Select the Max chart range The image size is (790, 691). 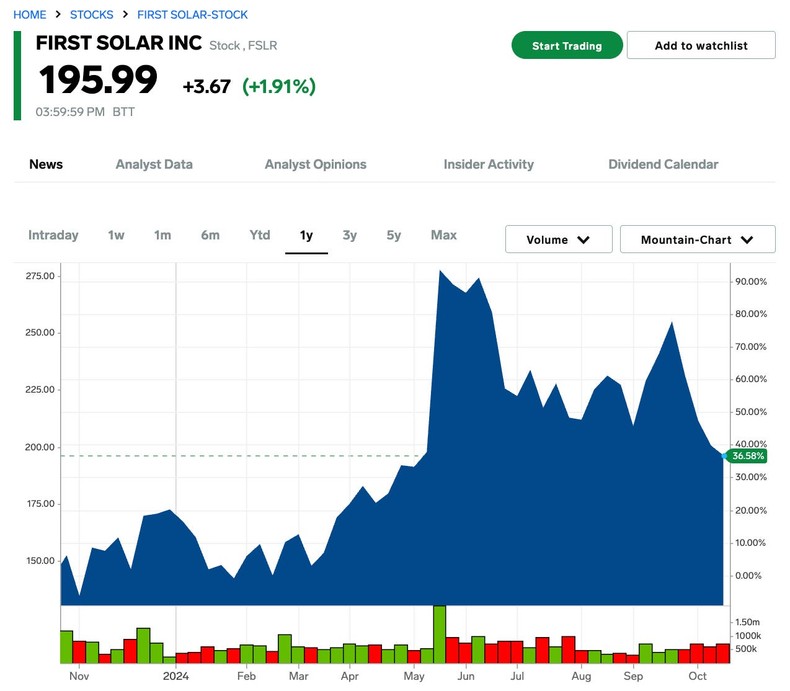pyautogui.click(x=444, y=235)
